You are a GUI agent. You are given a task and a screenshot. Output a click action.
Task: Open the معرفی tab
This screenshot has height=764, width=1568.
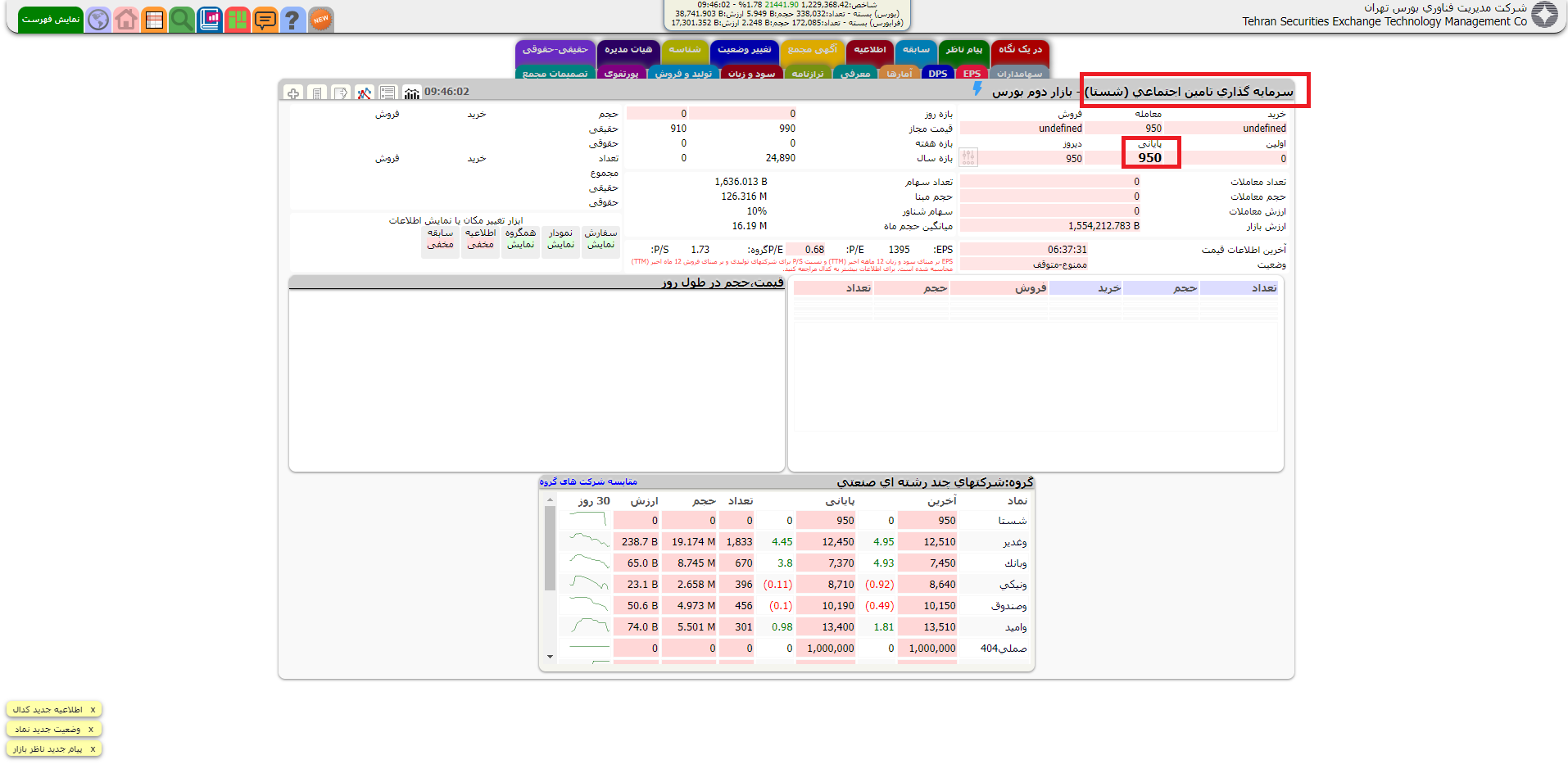pyautogui.click(x=855, y=74)
